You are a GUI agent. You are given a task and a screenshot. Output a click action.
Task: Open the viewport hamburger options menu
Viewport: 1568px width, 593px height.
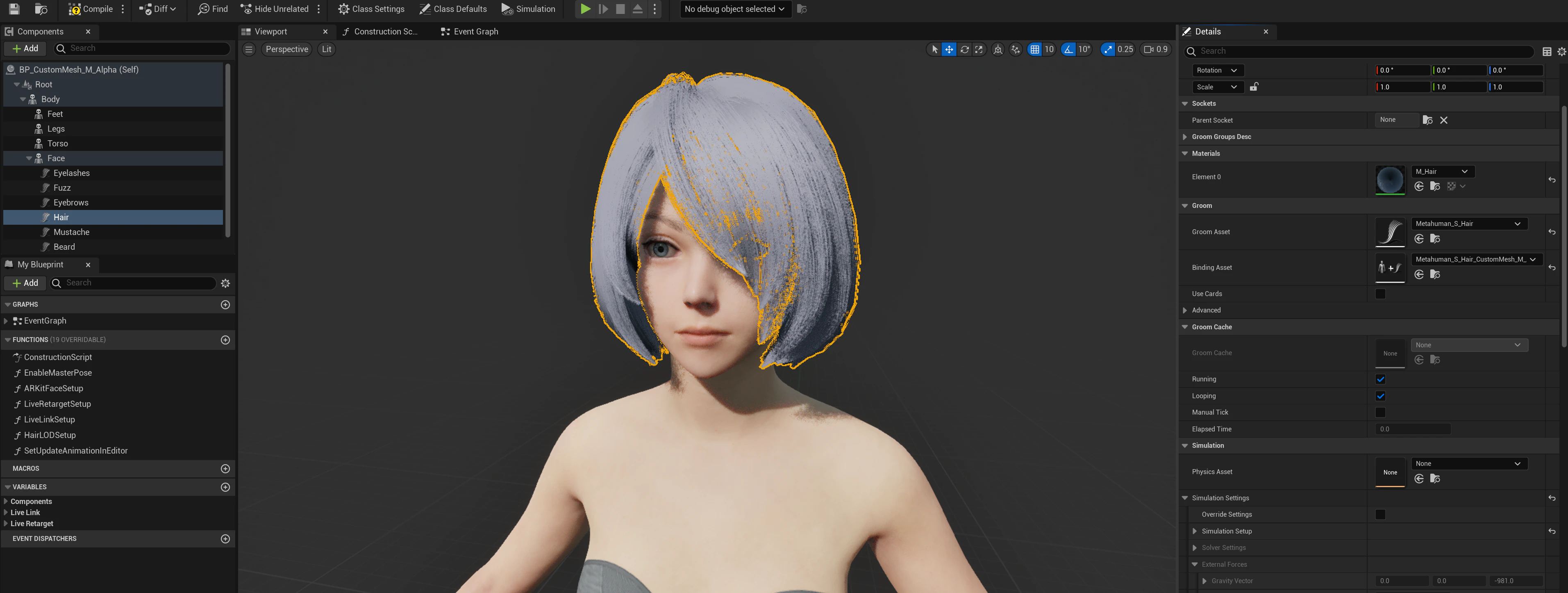click(249, 49)
